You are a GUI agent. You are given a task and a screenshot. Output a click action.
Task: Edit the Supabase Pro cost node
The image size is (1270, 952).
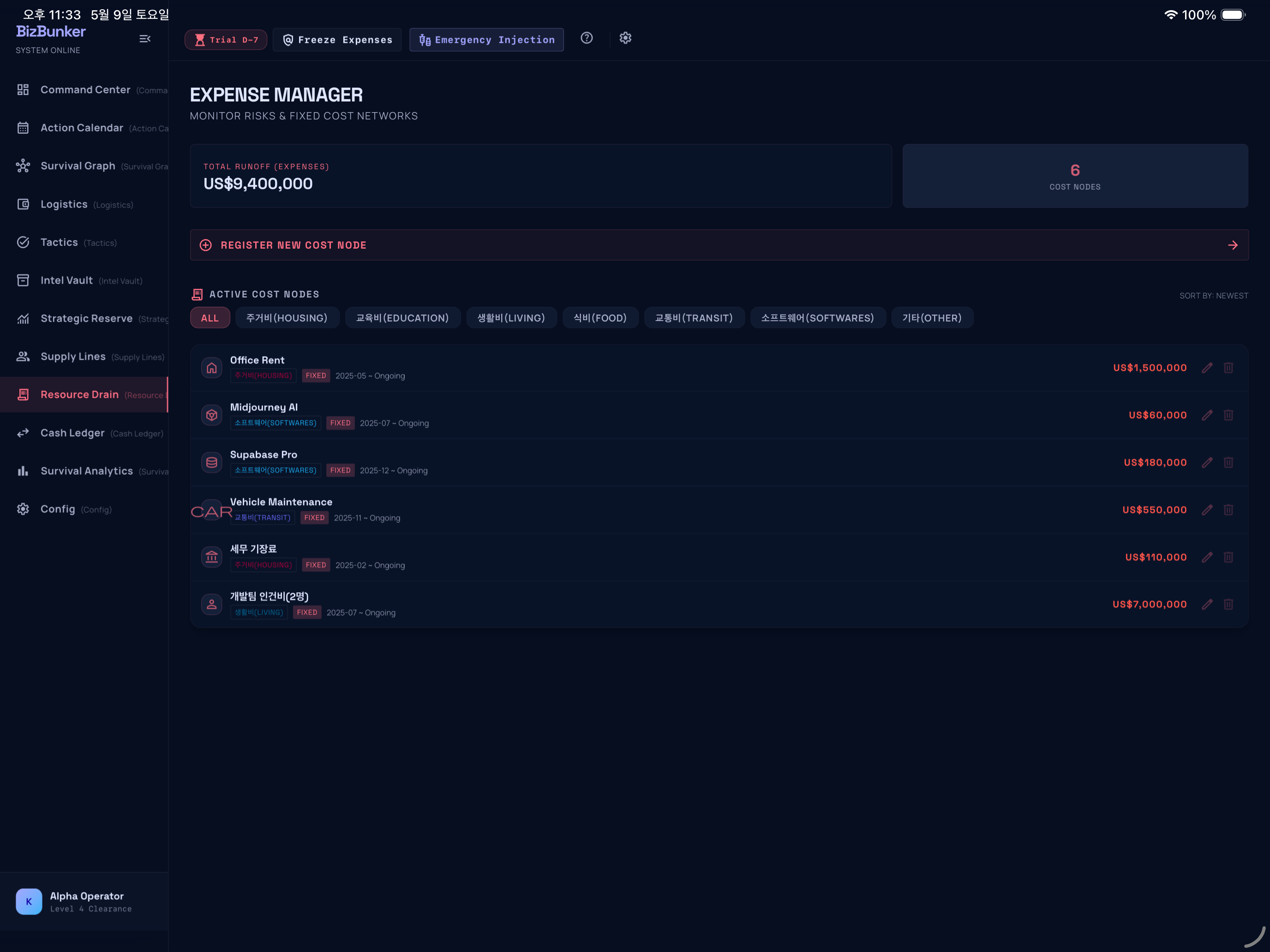click(1207, 463)
